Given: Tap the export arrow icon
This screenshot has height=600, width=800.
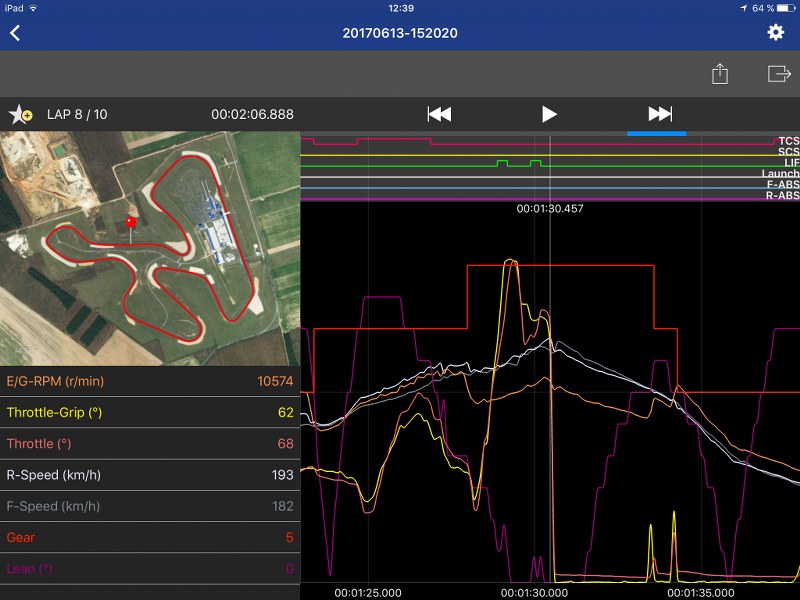Looking at the screenshot, I should point(779,73).
